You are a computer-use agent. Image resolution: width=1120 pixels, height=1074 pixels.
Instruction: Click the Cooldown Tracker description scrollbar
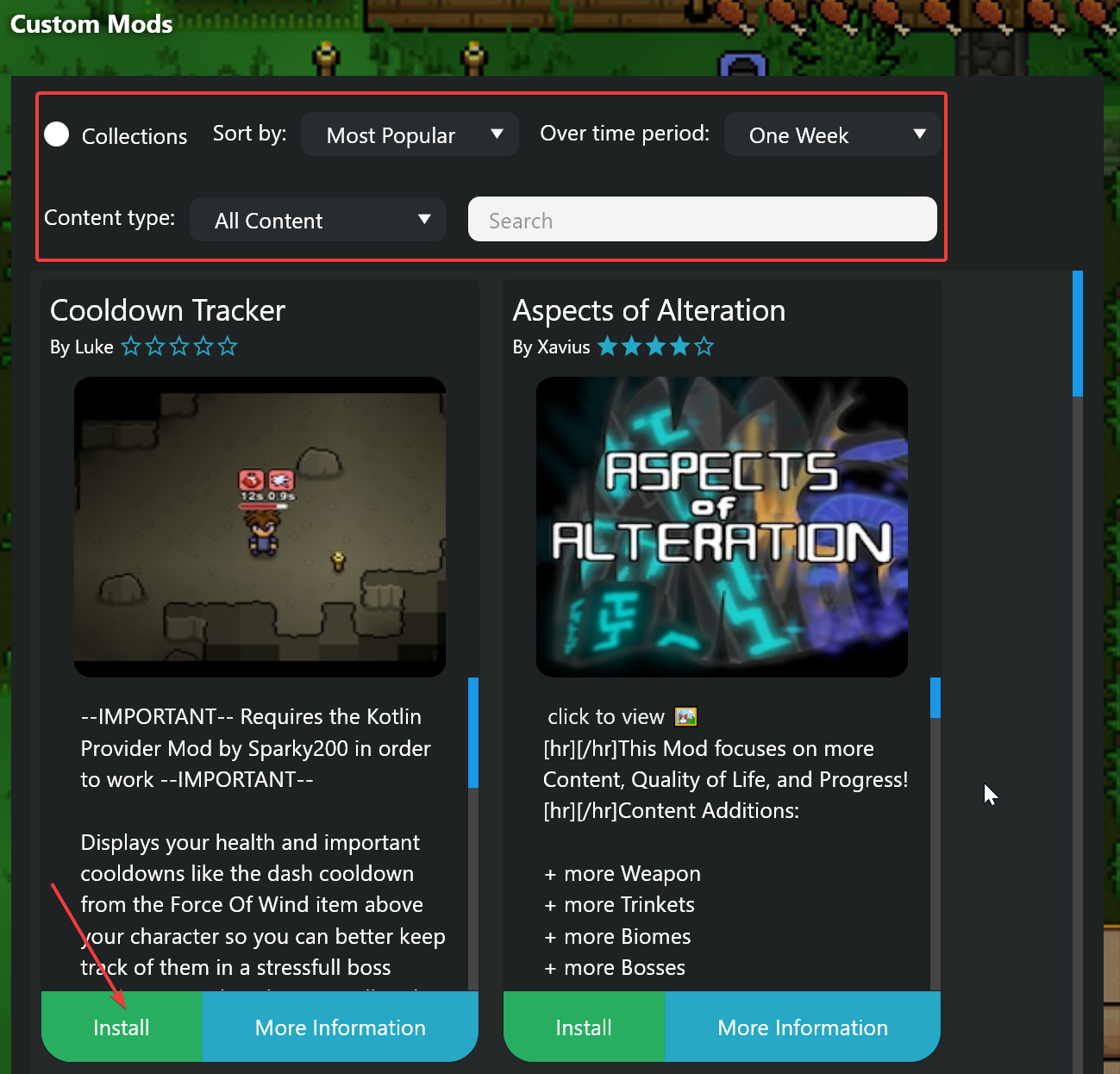(472, 733)
